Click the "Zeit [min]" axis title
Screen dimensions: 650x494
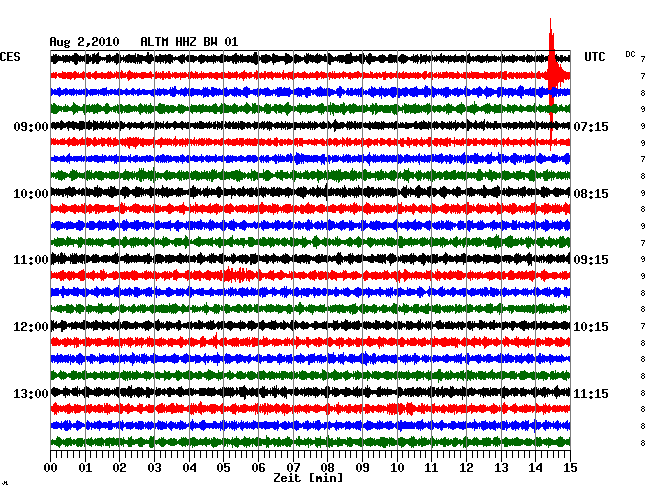[x=308, y=478]
